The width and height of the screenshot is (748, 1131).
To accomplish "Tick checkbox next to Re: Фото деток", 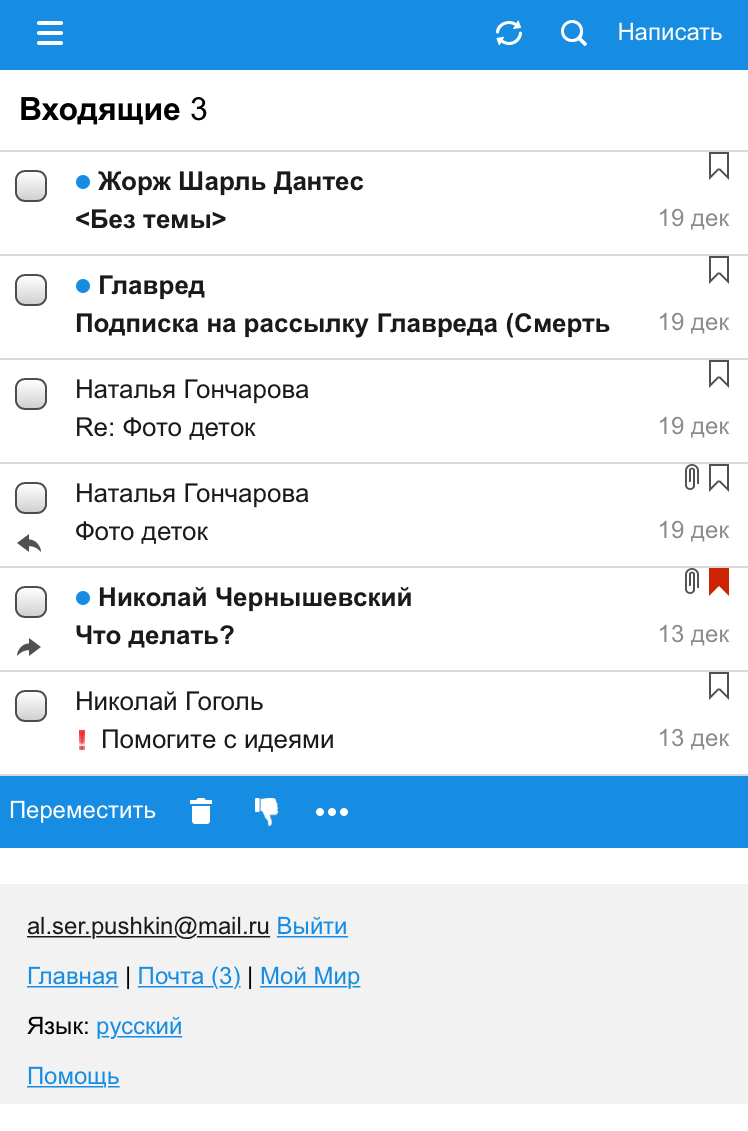I will [x=31, y=394].
